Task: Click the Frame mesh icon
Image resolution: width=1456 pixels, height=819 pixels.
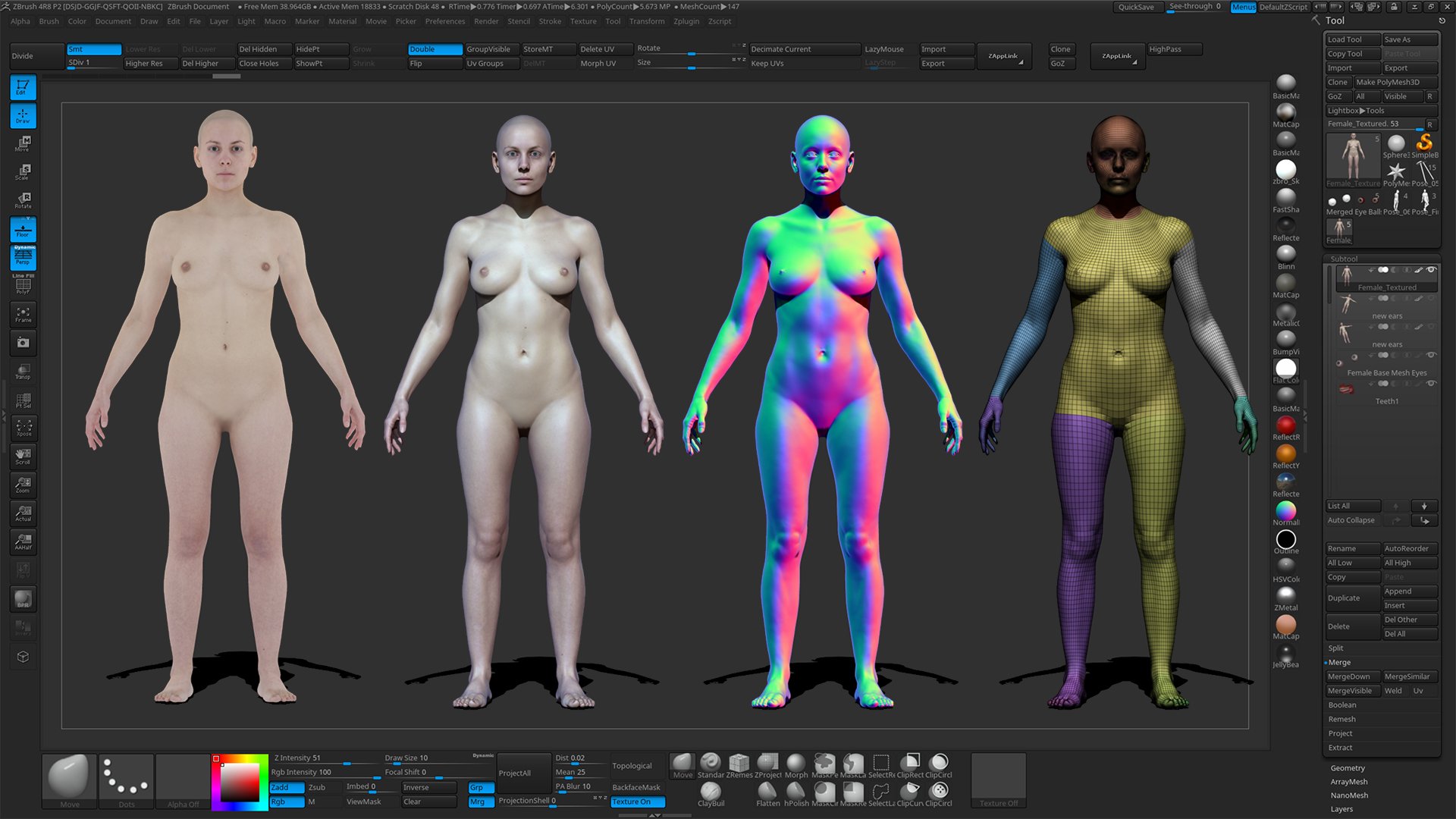Action: pos(23,314)
